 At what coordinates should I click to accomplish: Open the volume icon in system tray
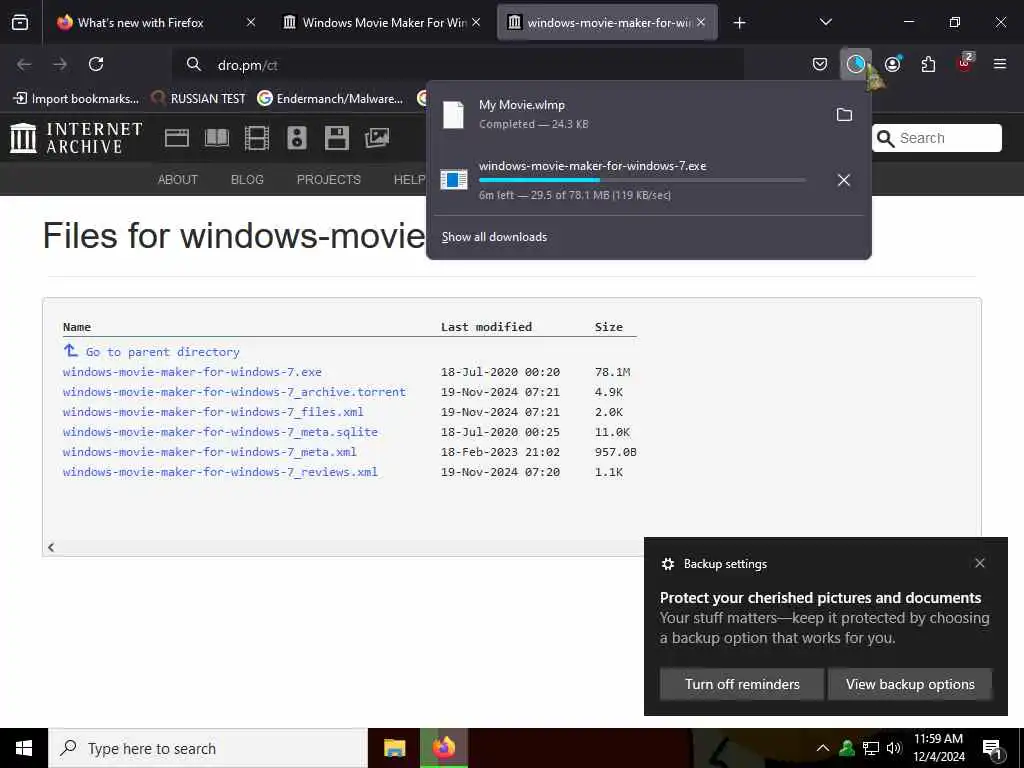[894, 748]
